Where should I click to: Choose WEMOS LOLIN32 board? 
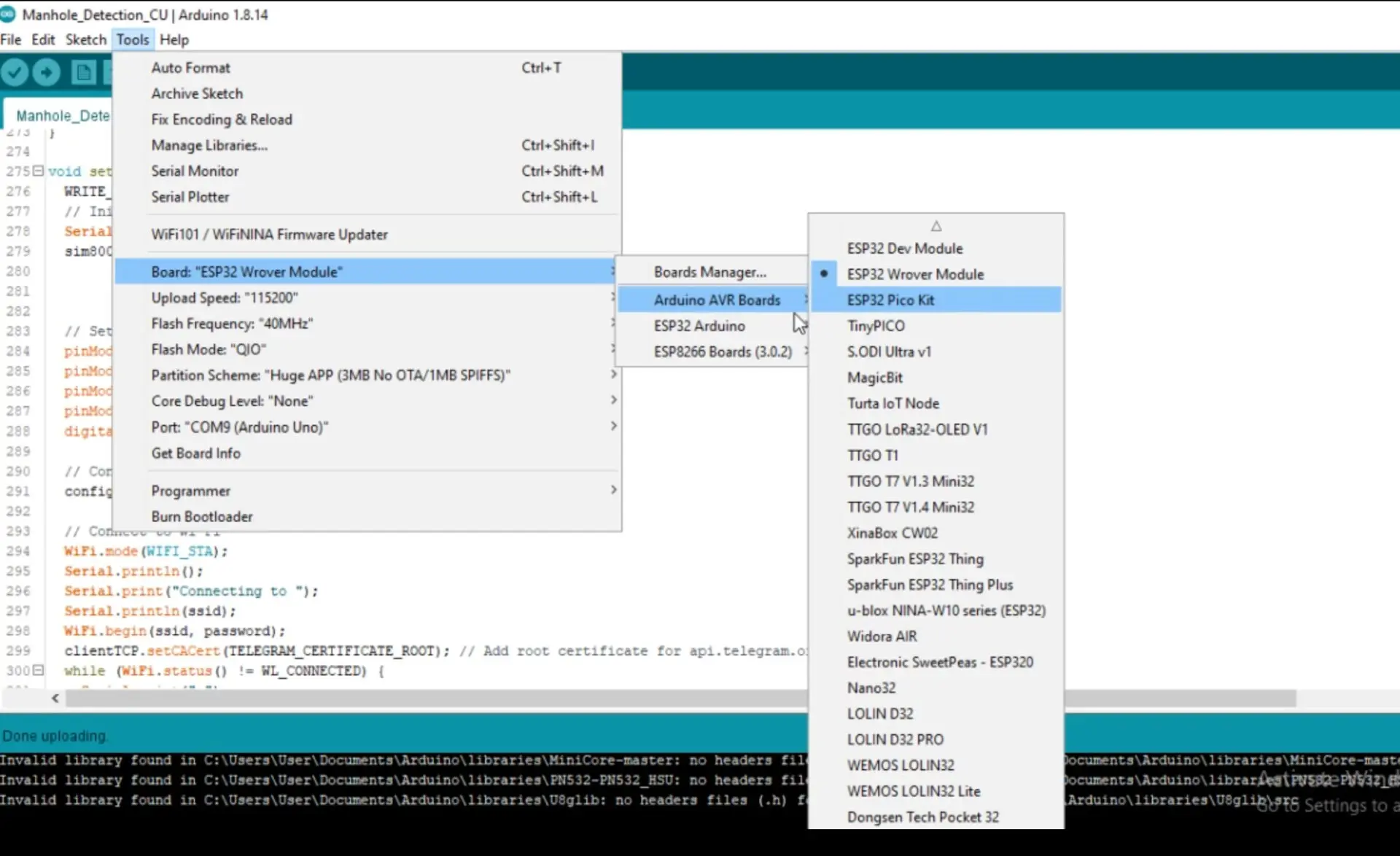(x=936, y=765)
